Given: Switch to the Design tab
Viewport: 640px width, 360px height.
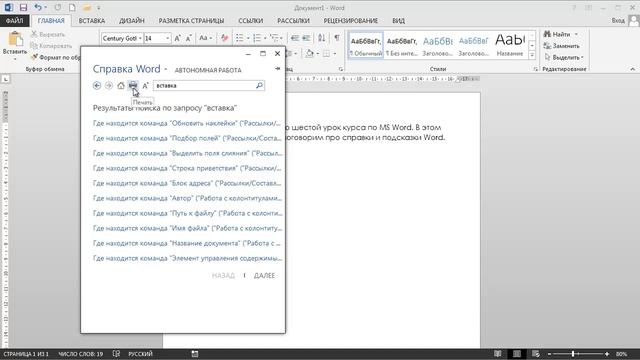Looking at the screenshot, I should (131, 20).
